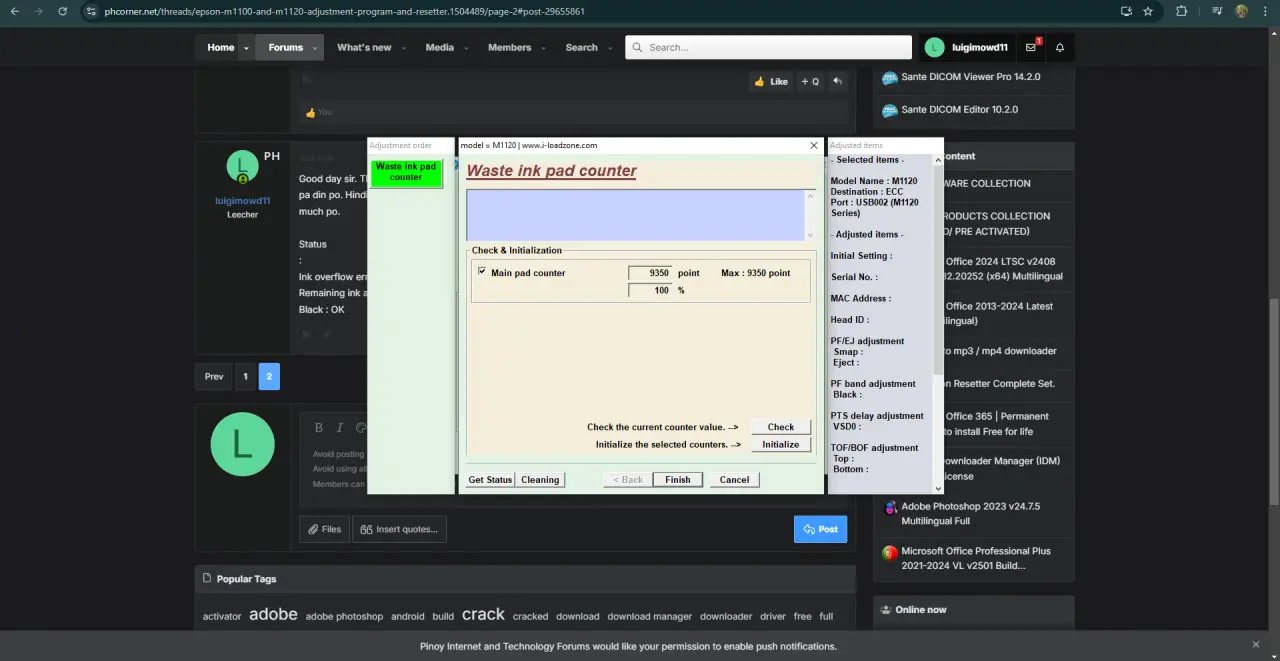Reload the page with refresh icon
1280x661 pixels.
click(63, 11)
